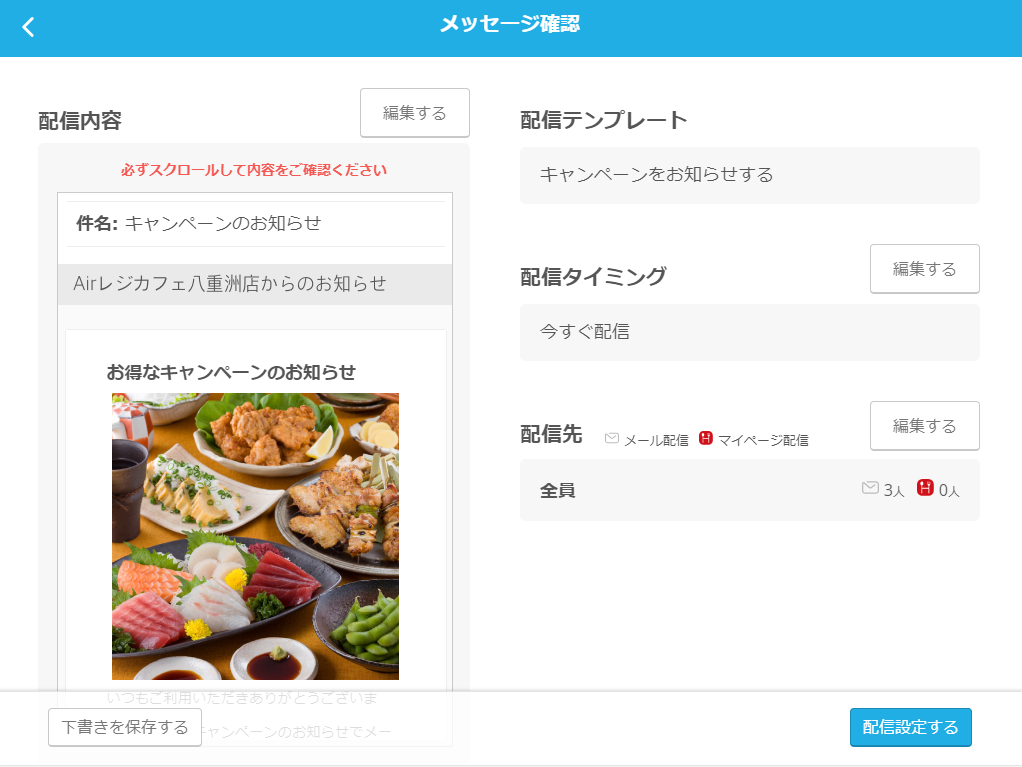Screen dimensions: 1022x767
Task: Click 編集する next to 配信先
Action: [924, 425]
